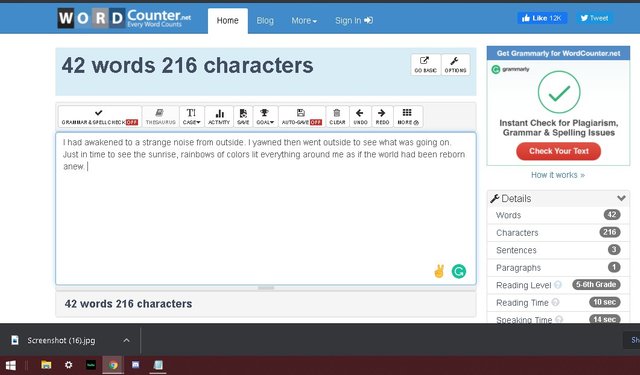Open the Case dropdown
The height and width of the screenshot is (375, 640).
191,116
